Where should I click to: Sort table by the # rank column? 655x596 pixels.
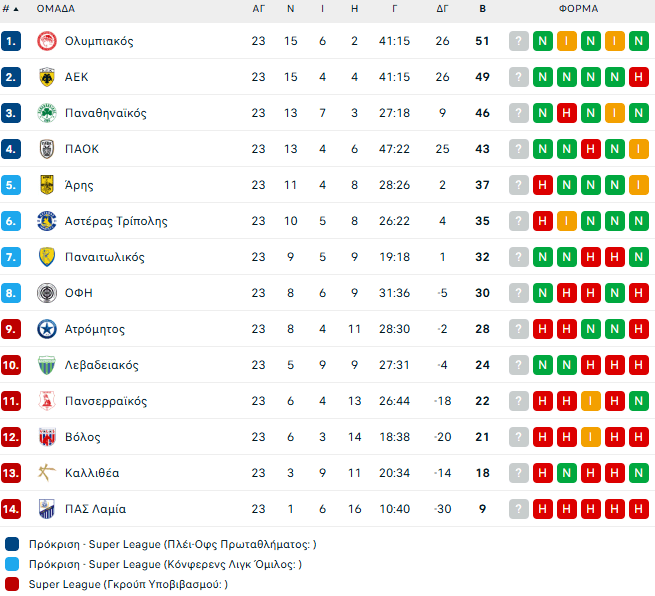pyautogui.click(x=10, y=9)
